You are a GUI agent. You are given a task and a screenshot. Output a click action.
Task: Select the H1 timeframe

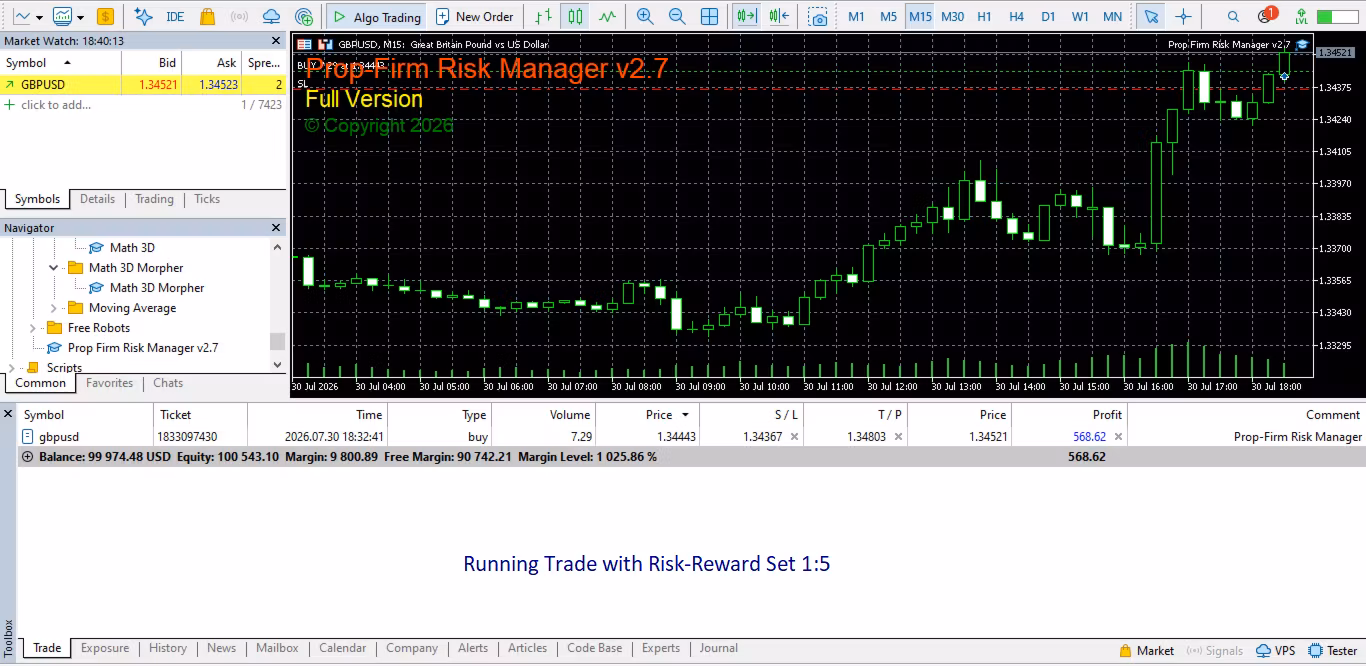click(x=985, y=17)
